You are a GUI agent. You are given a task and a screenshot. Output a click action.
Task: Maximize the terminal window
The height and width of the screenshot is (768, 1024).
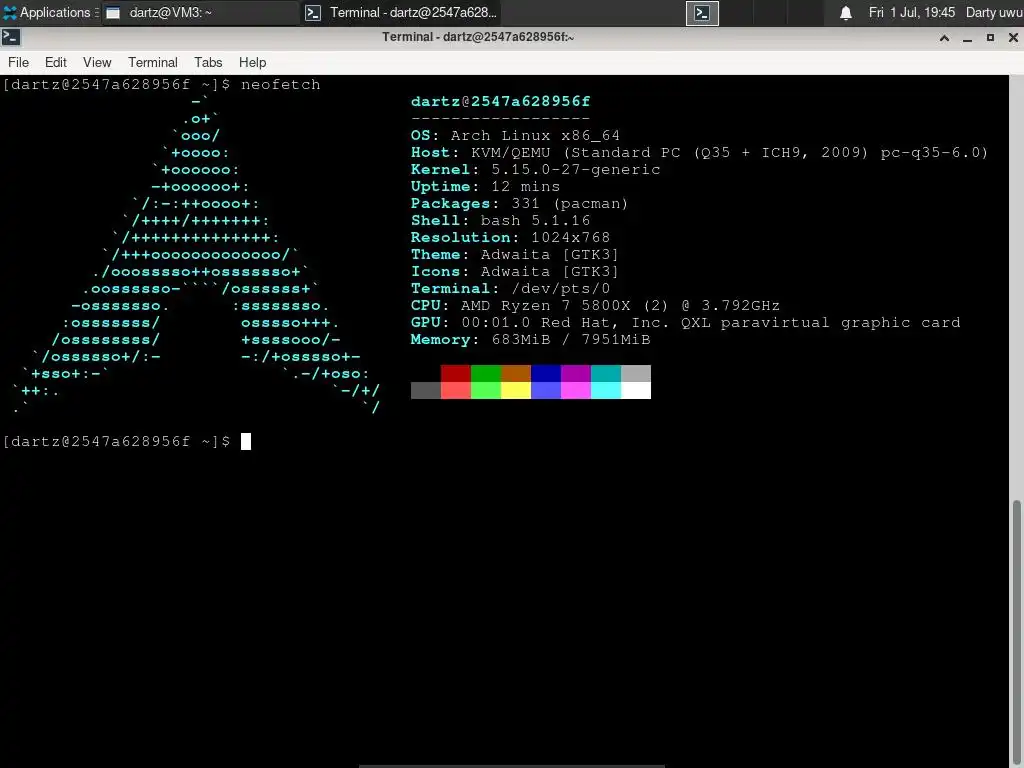pos(990,38)
